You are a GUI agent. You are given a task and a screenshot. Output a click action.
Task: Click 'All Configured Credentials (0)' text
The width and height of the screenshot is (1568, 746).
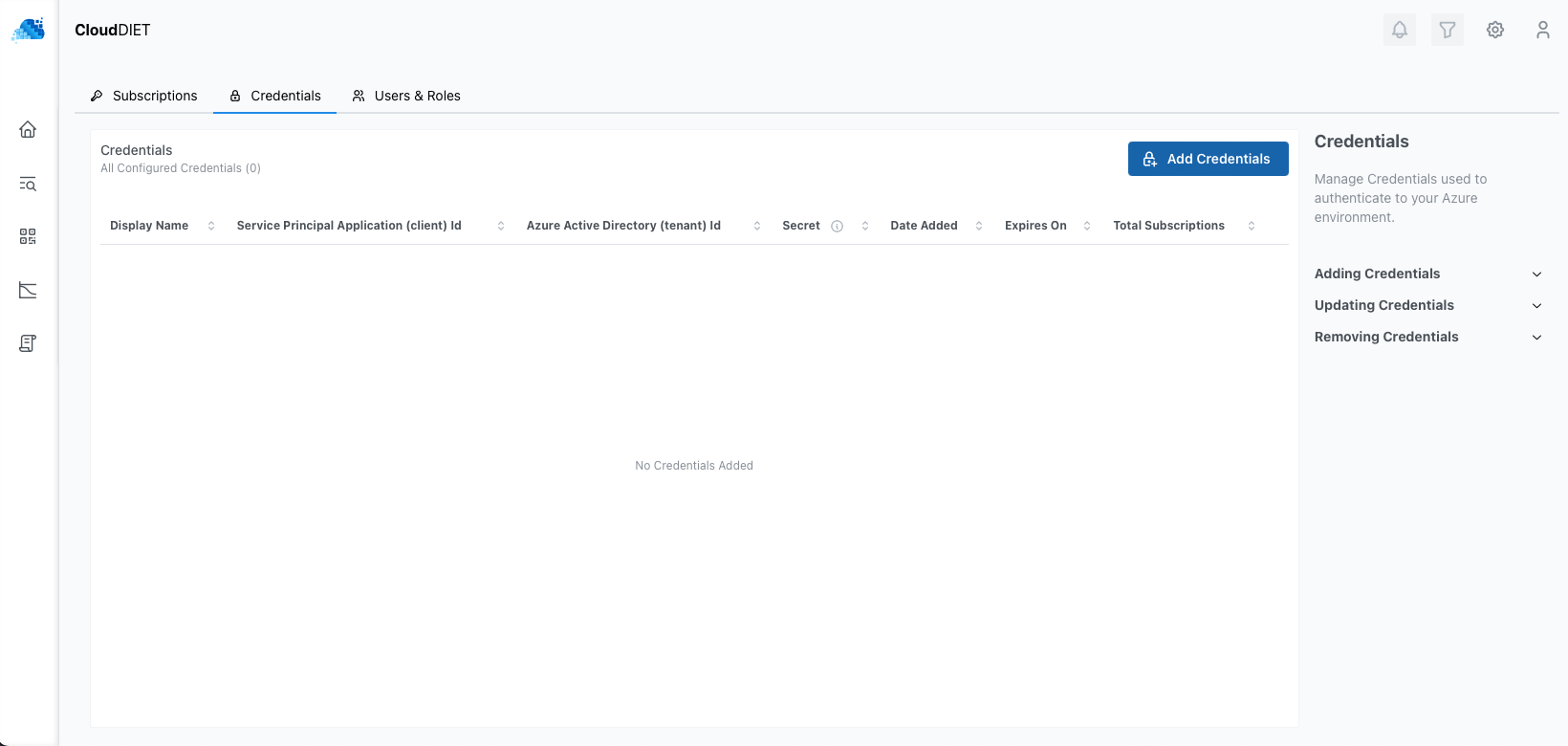point(181,168)
